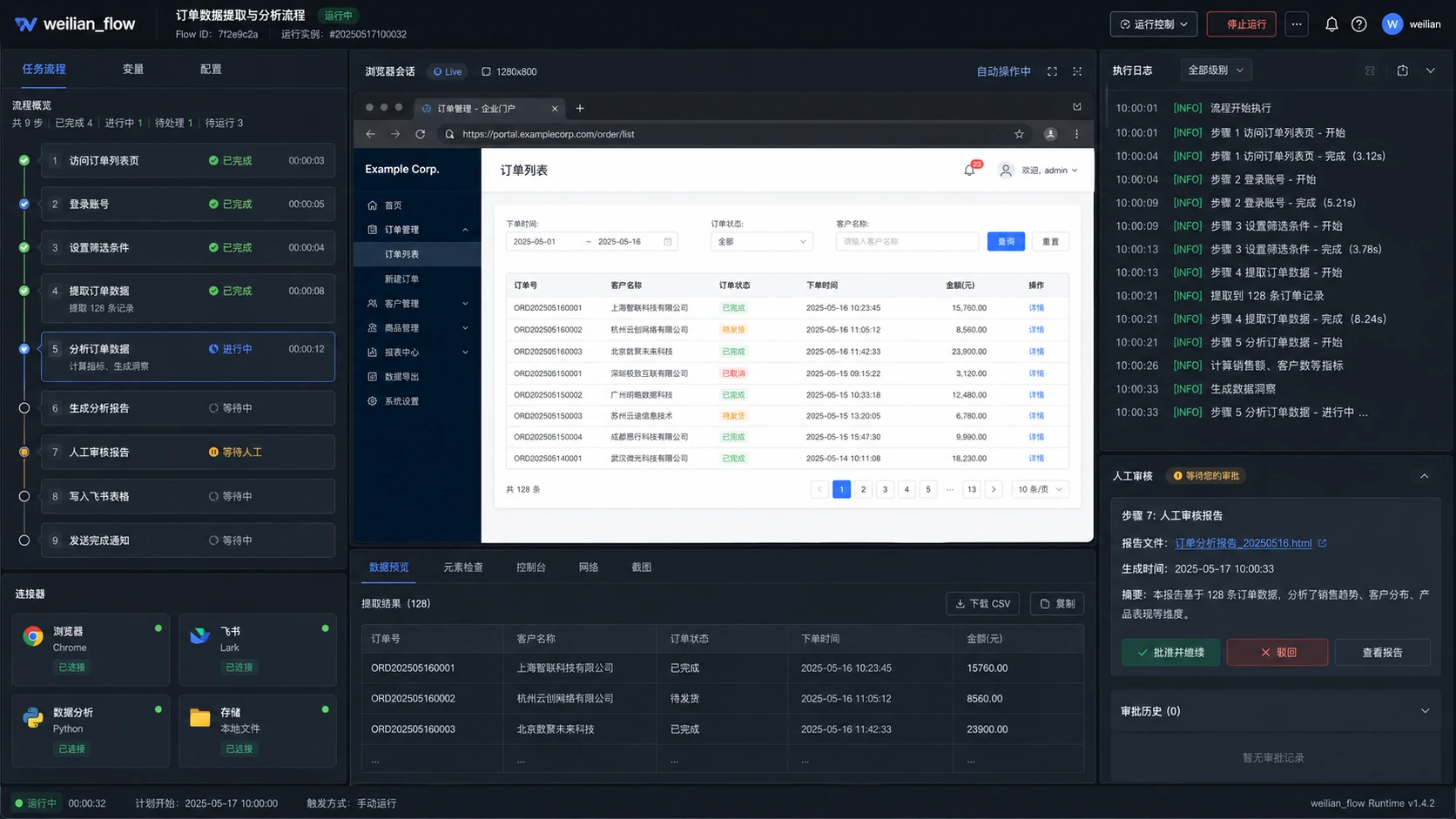This screenshot has width=1456, height=819.
Task: Open the 全部级别 log level dropdown
Action: (1216, 70)
